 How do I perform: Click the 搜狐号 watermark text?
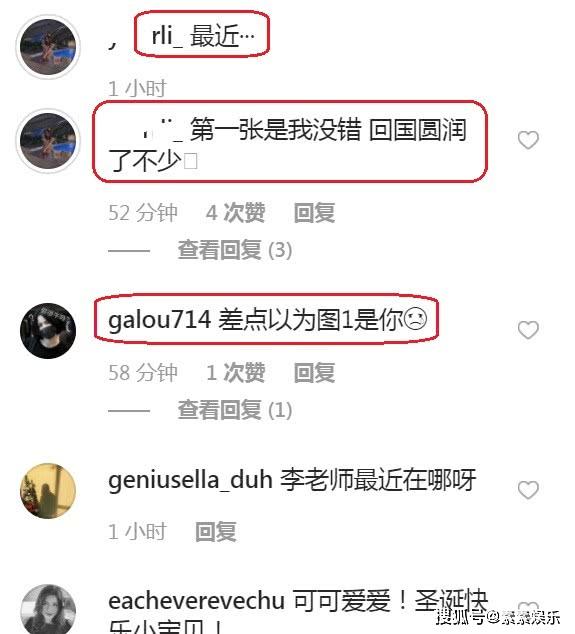(x=461, y=617)
